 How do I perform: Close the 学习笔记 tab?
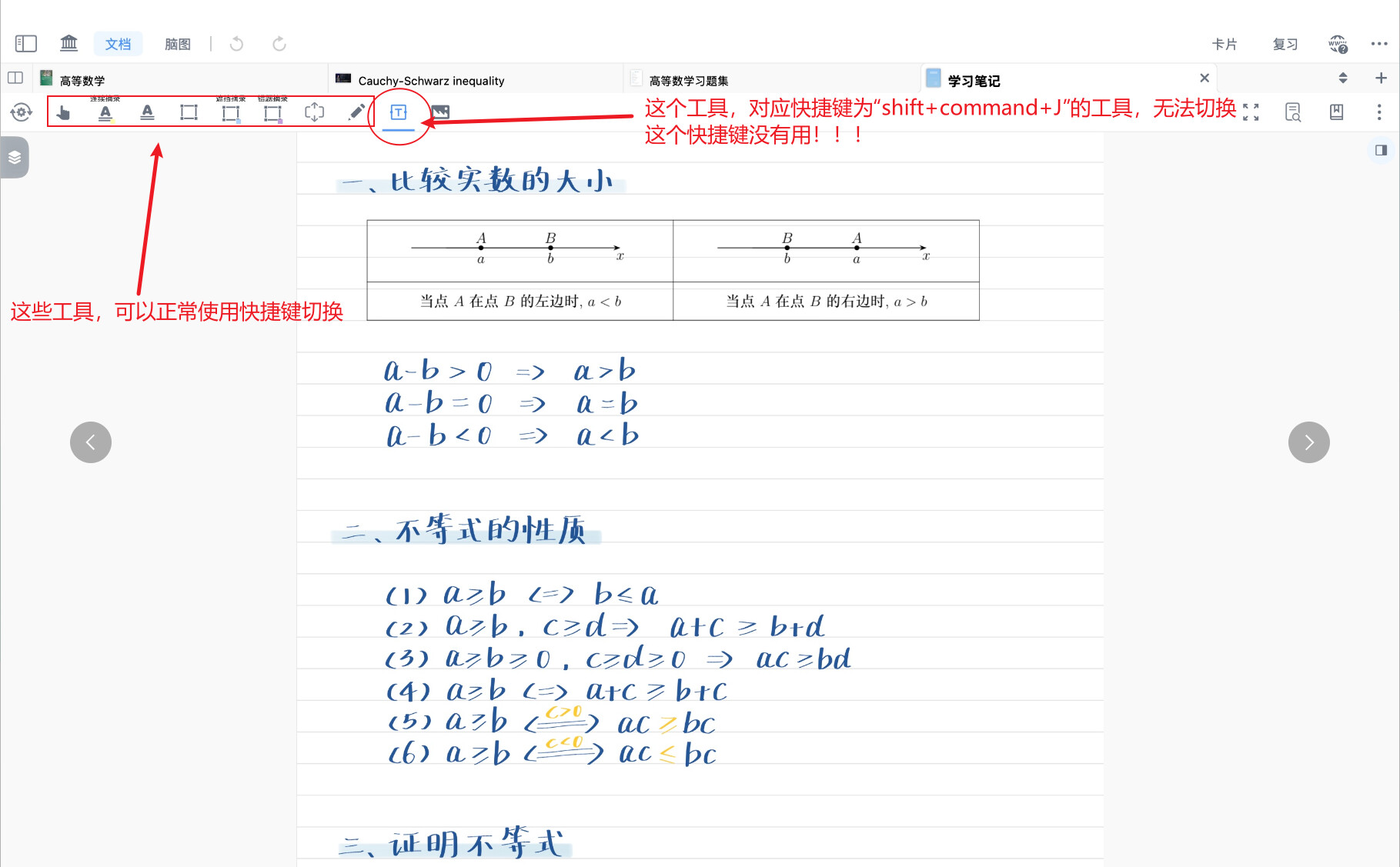point(1205,78)
